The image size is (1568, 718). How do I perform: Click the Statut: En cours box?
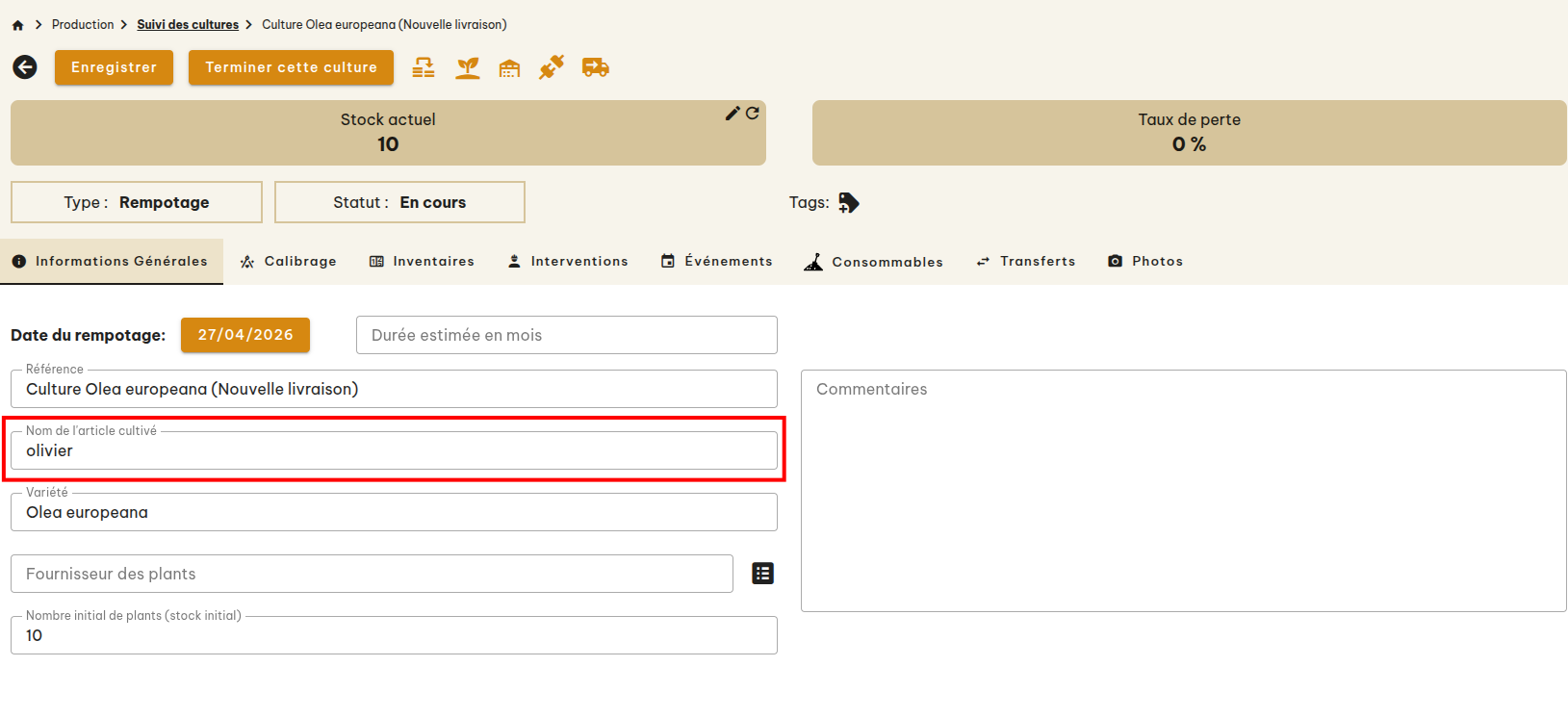(x=399, y=202)
